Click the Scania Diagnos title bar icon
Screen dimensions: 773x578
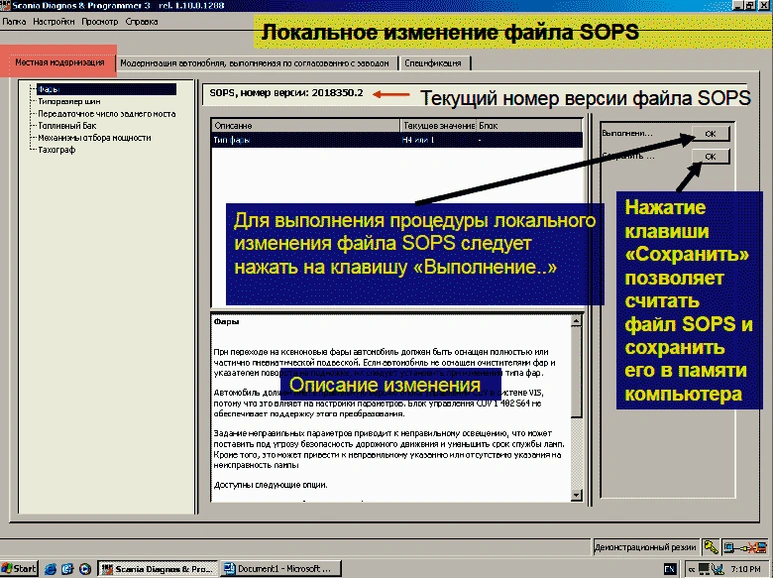7,6
